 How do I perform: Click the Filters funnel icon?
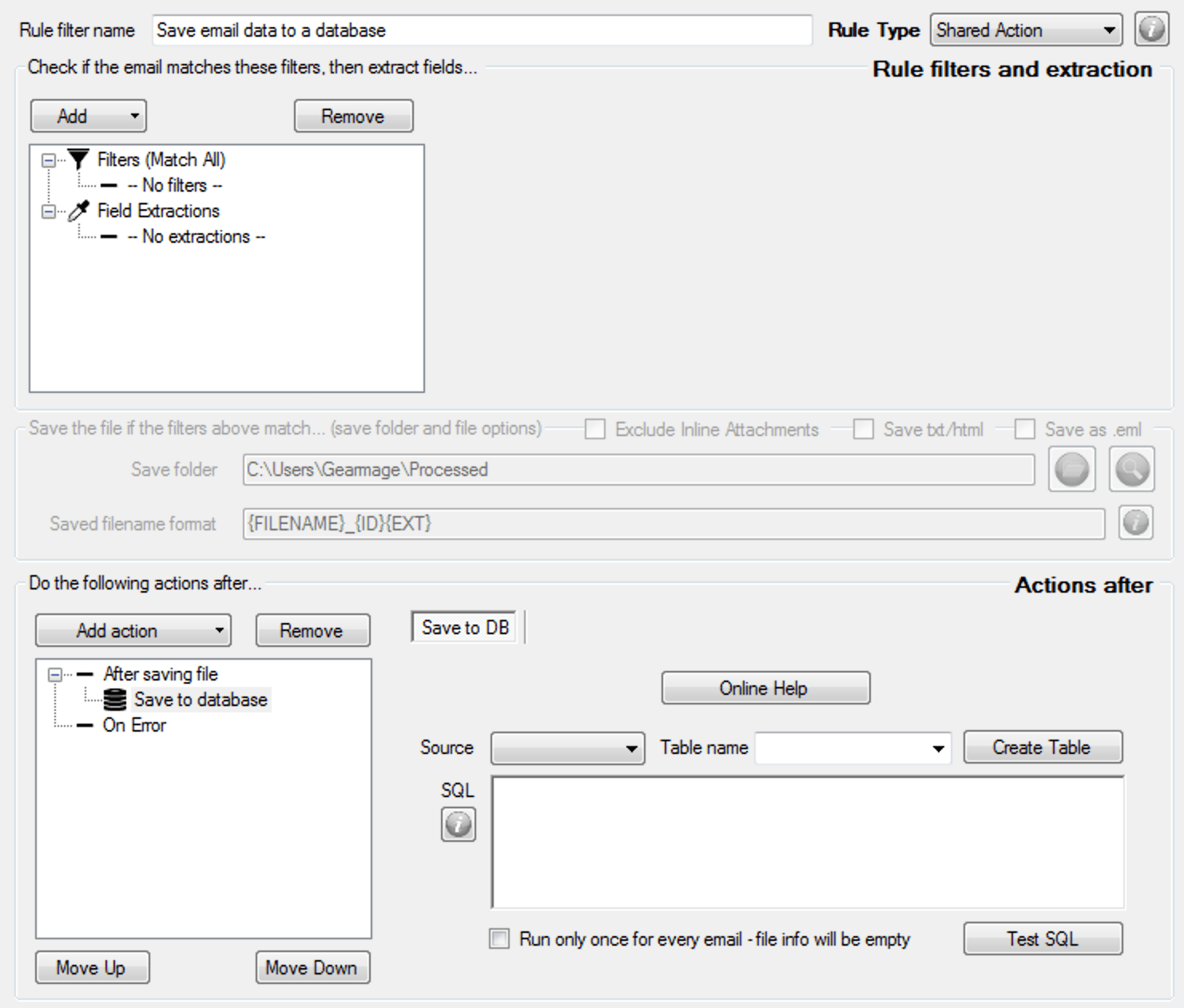78,160
